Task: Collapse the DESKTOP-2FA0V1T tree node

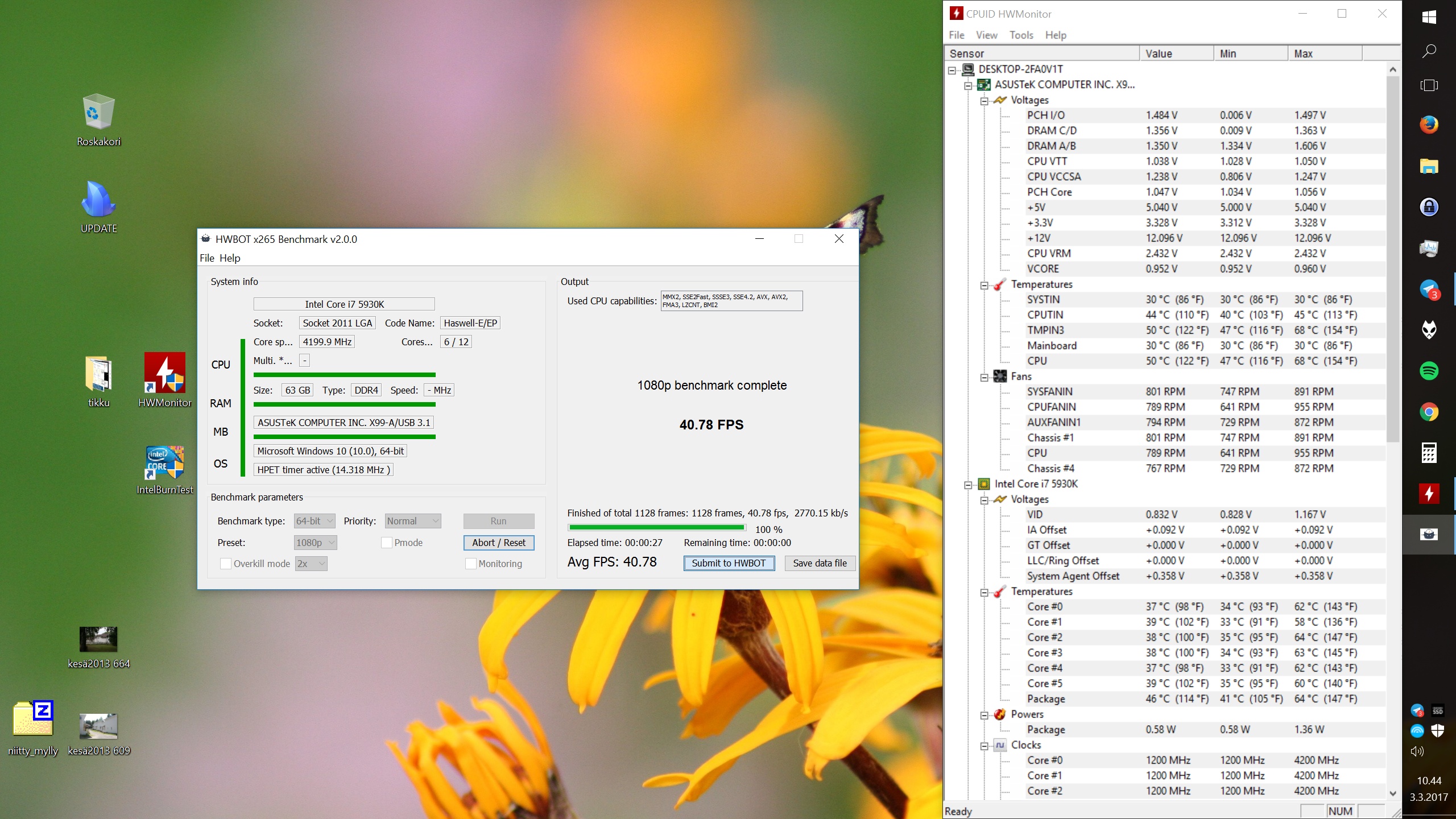Action: tap(952, 70)
